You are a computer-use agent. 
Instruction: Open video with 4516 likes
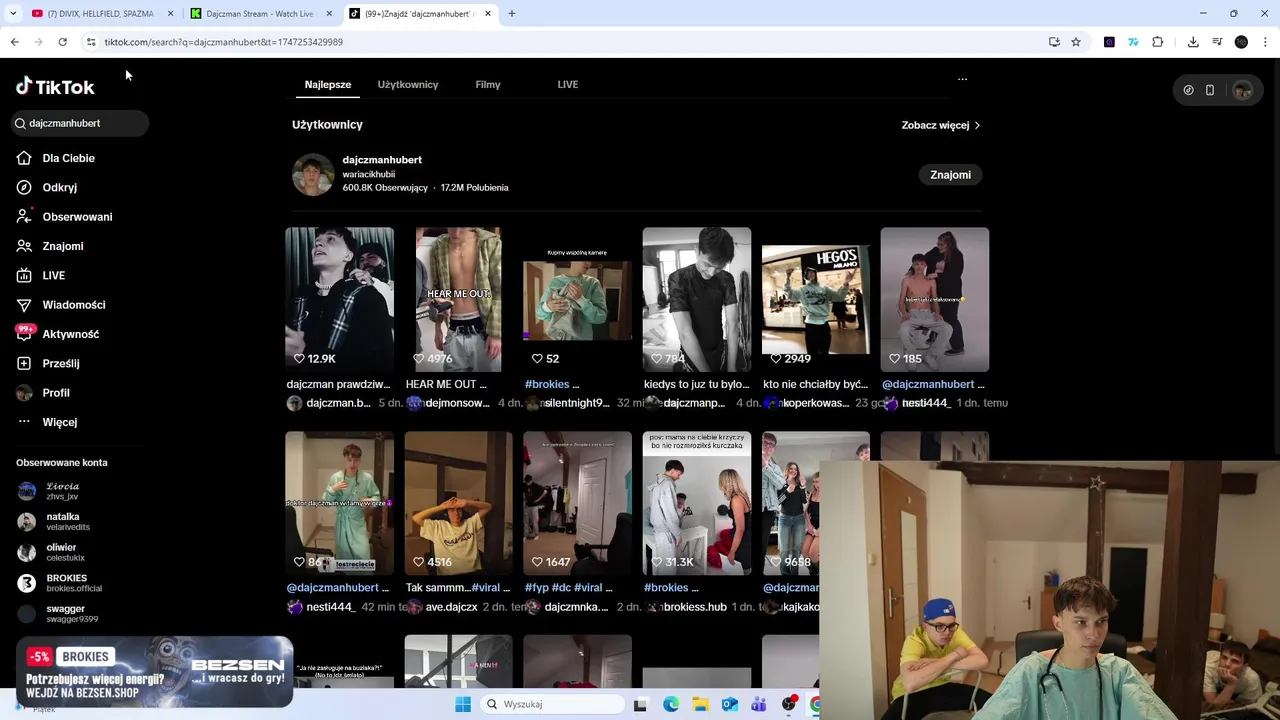[458, 503]
